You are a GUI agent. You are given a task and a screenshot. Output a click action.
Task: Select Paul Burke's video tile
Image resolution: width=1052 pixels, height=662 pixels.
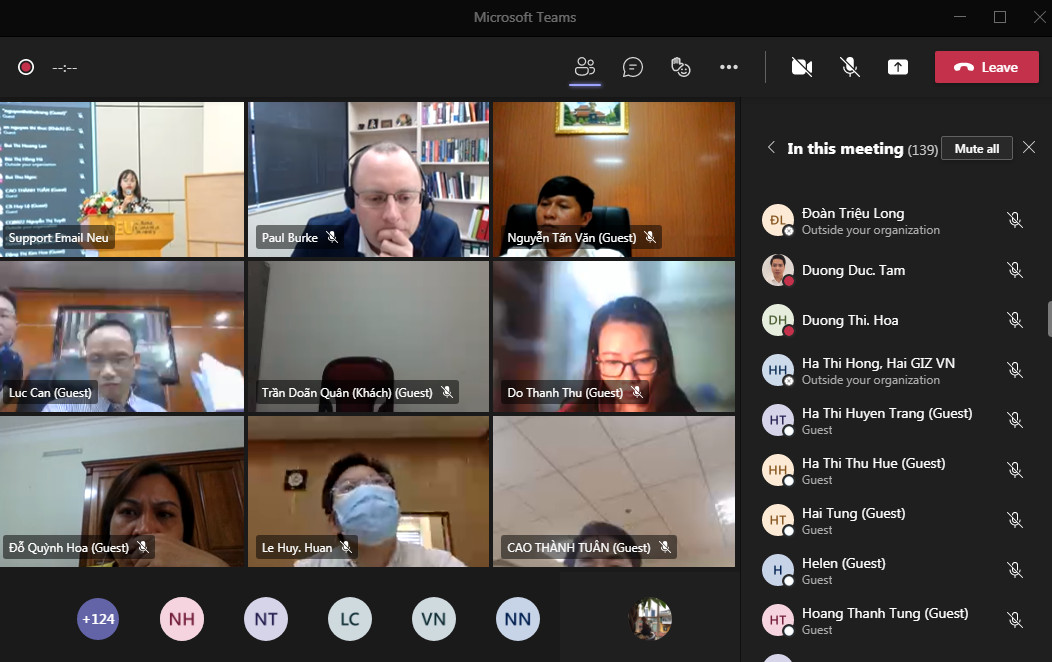[369, 179]
